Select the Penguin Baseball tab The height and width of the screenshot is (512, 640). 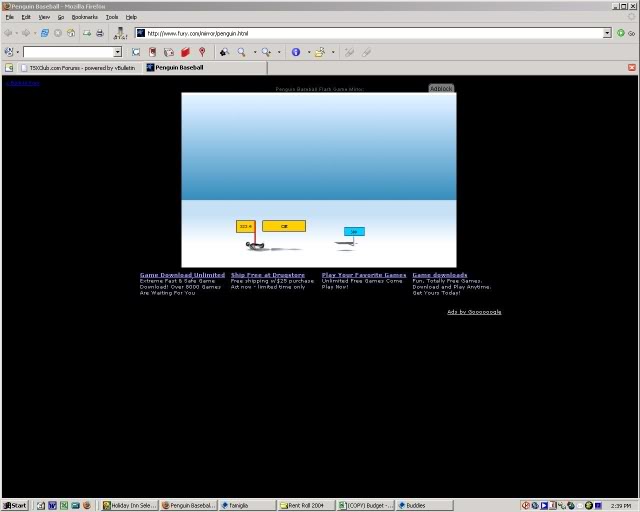click(x=204, y=68)
